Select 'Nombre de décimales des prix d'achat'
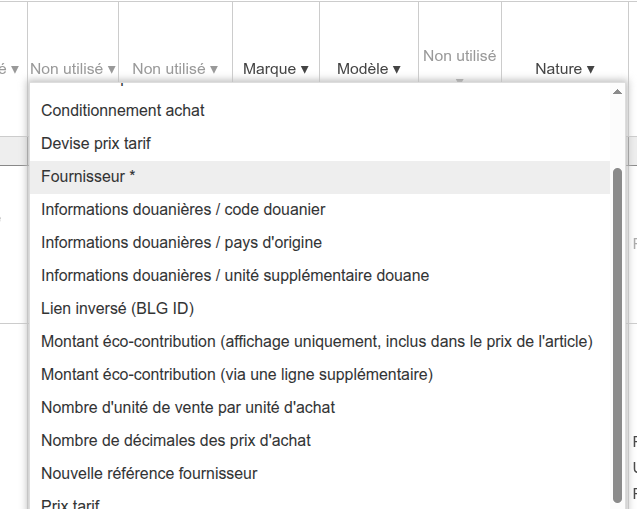The height and width of the screenshot is (509, 637). coord(320,440)
